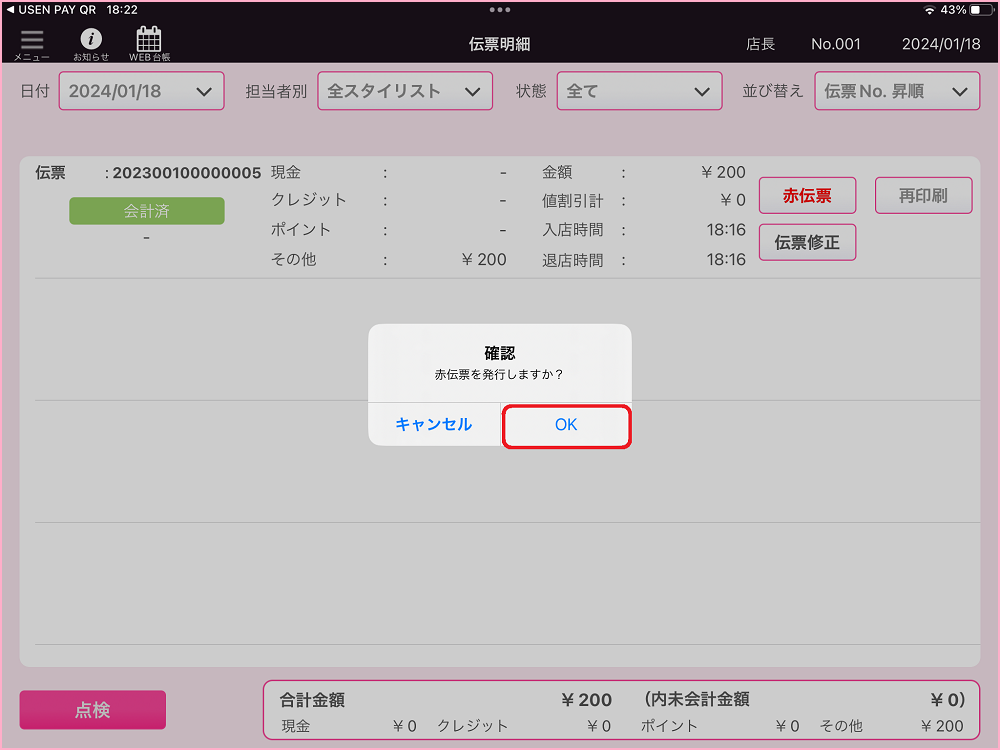This screenshot has width=1000, height=750.
Task: Expand the 日付 date dropdown
Action: (141, 91)
